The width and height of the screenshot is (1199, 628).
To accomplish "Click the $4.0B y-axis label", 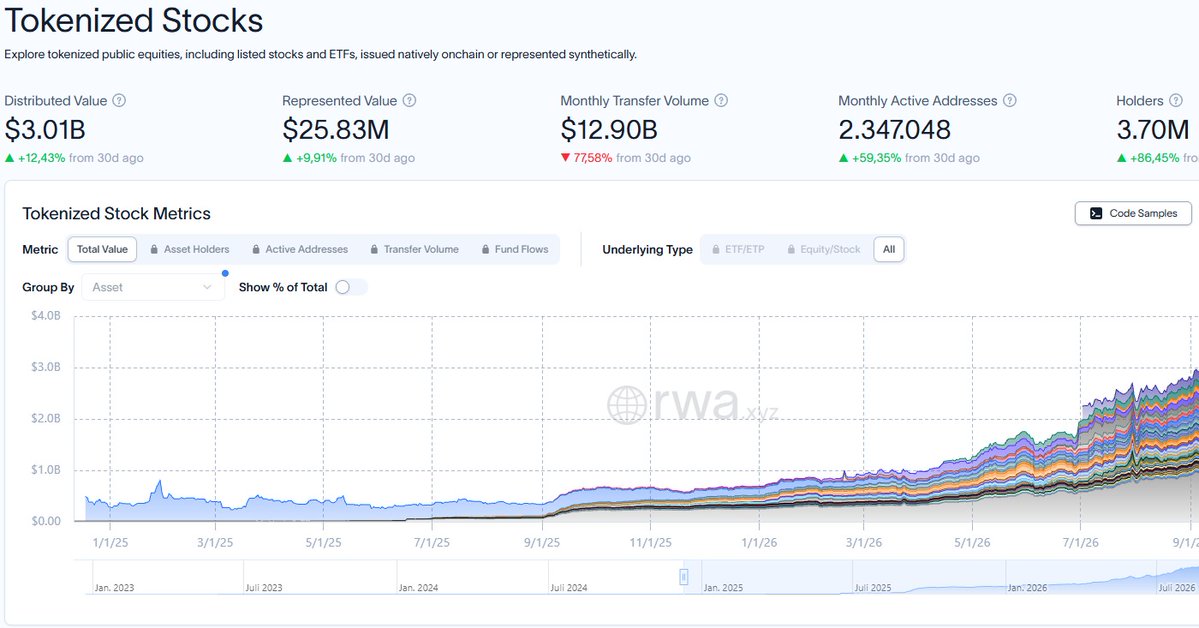I will pyautogui.click(x=46, y=315).
